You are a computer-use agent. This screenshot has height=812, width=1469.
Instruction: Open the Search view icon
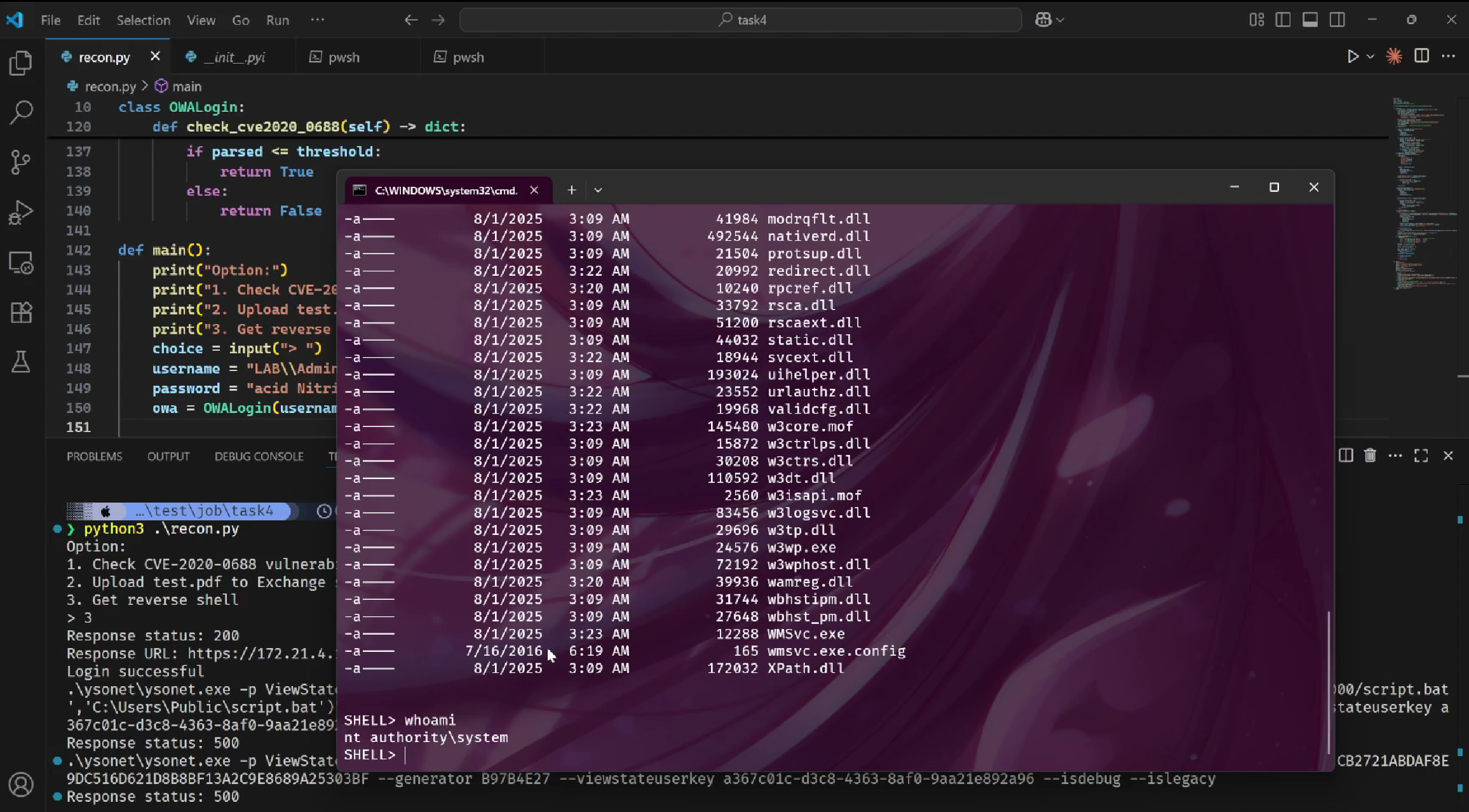[x=21, y=112]
